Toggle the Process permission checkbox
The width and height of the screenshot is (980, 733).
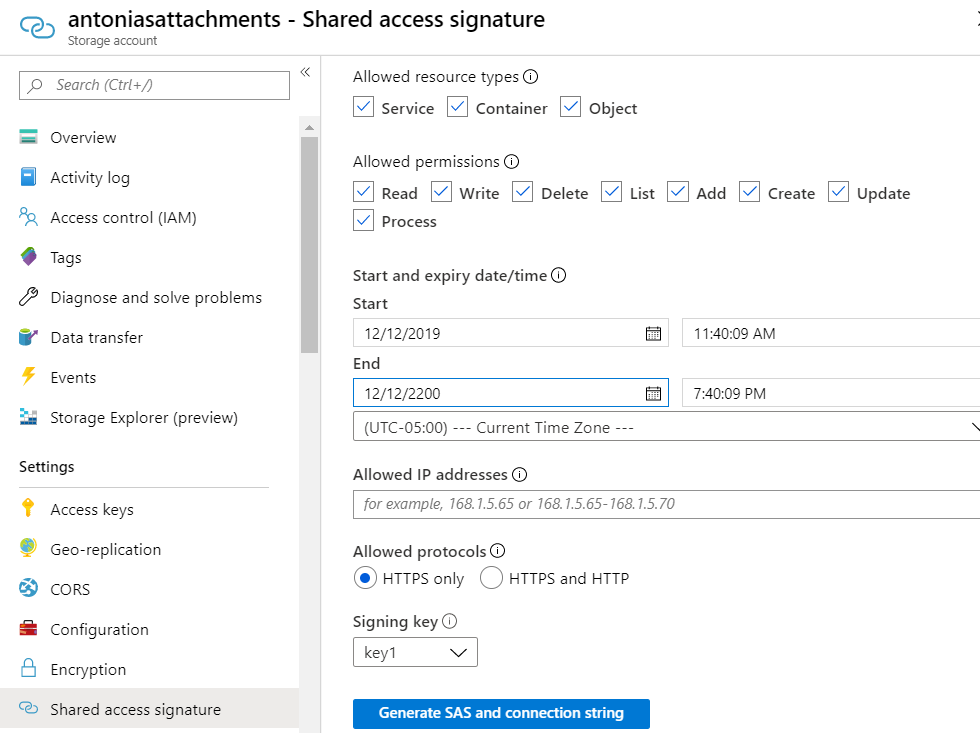point(363,221)
